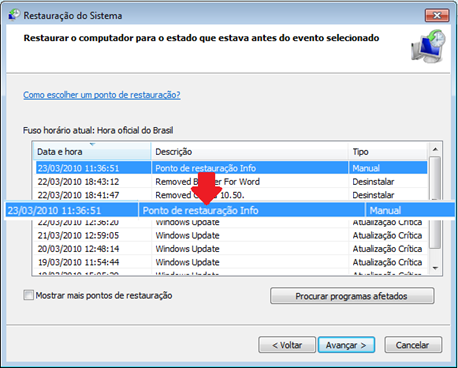Click scrollbar up arrow of restore points list

click(435, 149)
